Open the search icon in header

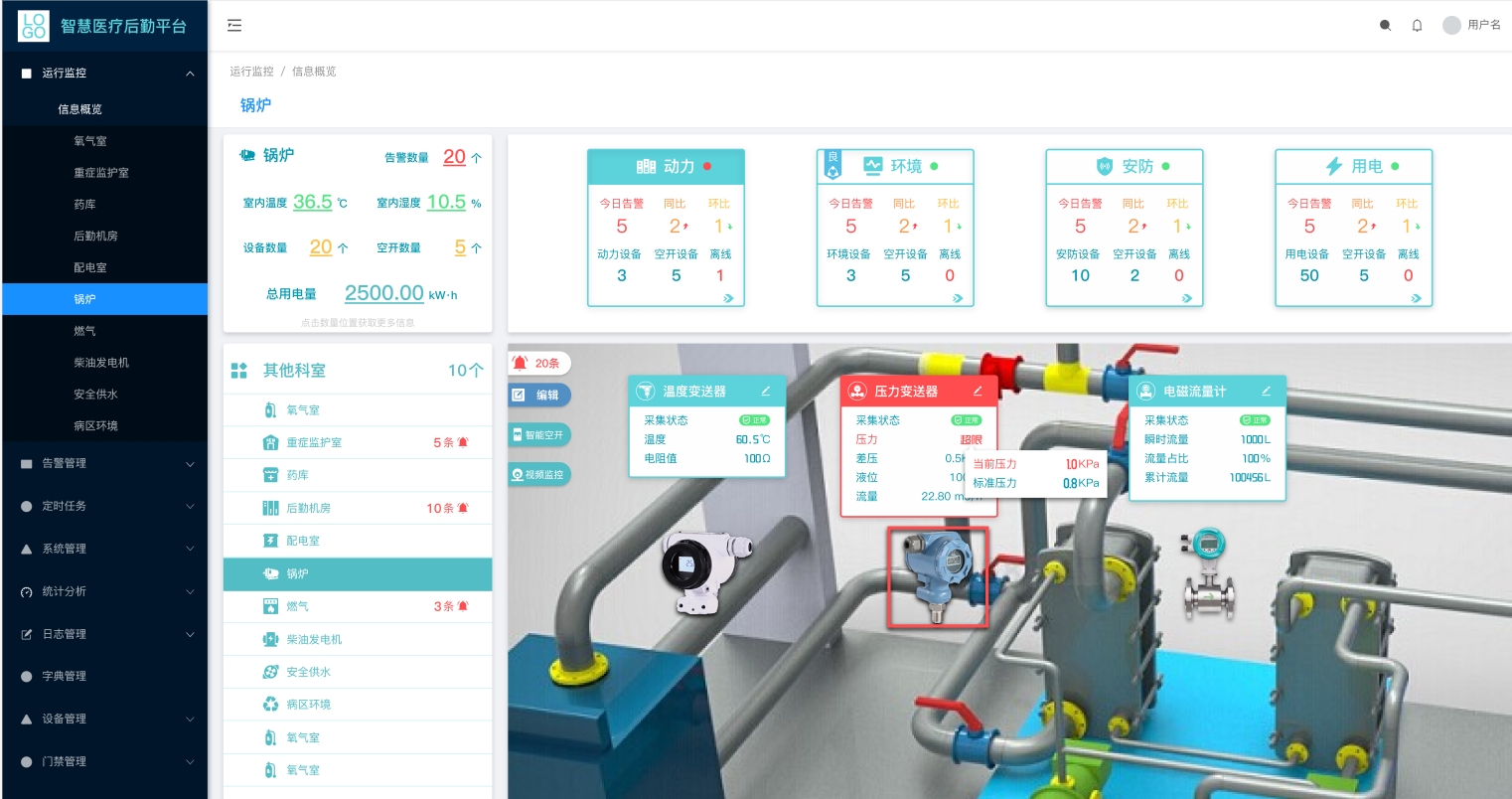[x=1385, y=26]
